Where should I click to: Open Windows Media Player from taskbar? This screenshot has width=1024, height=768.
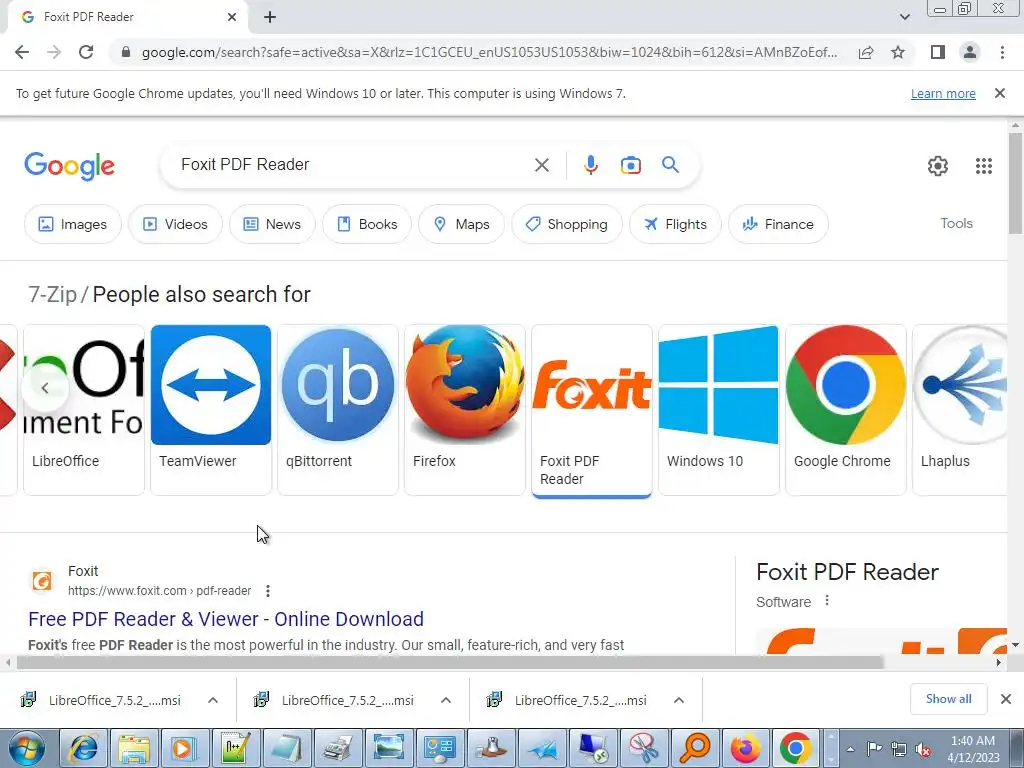click(185, 748)
